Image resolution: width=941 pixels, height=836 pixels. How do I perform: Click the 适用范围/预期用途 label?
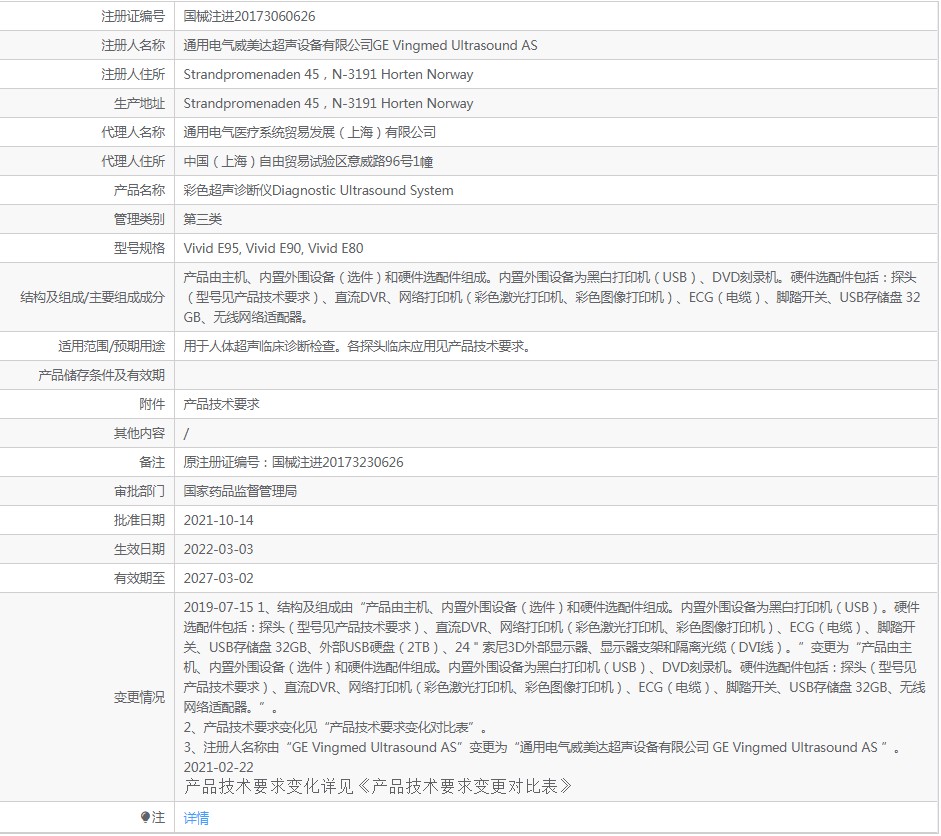point(111,346)
